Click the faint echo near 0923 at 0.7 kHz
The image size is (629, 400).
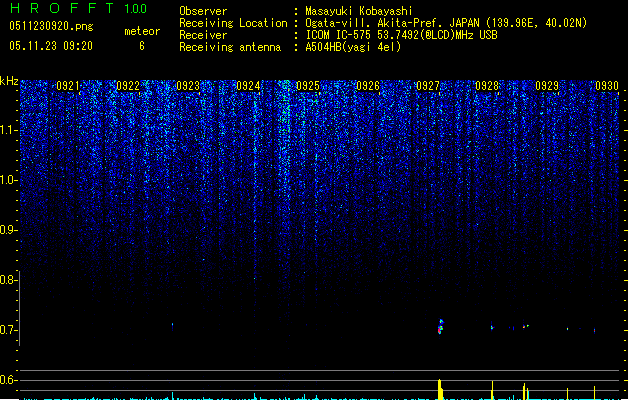click(x=172, y=326)
